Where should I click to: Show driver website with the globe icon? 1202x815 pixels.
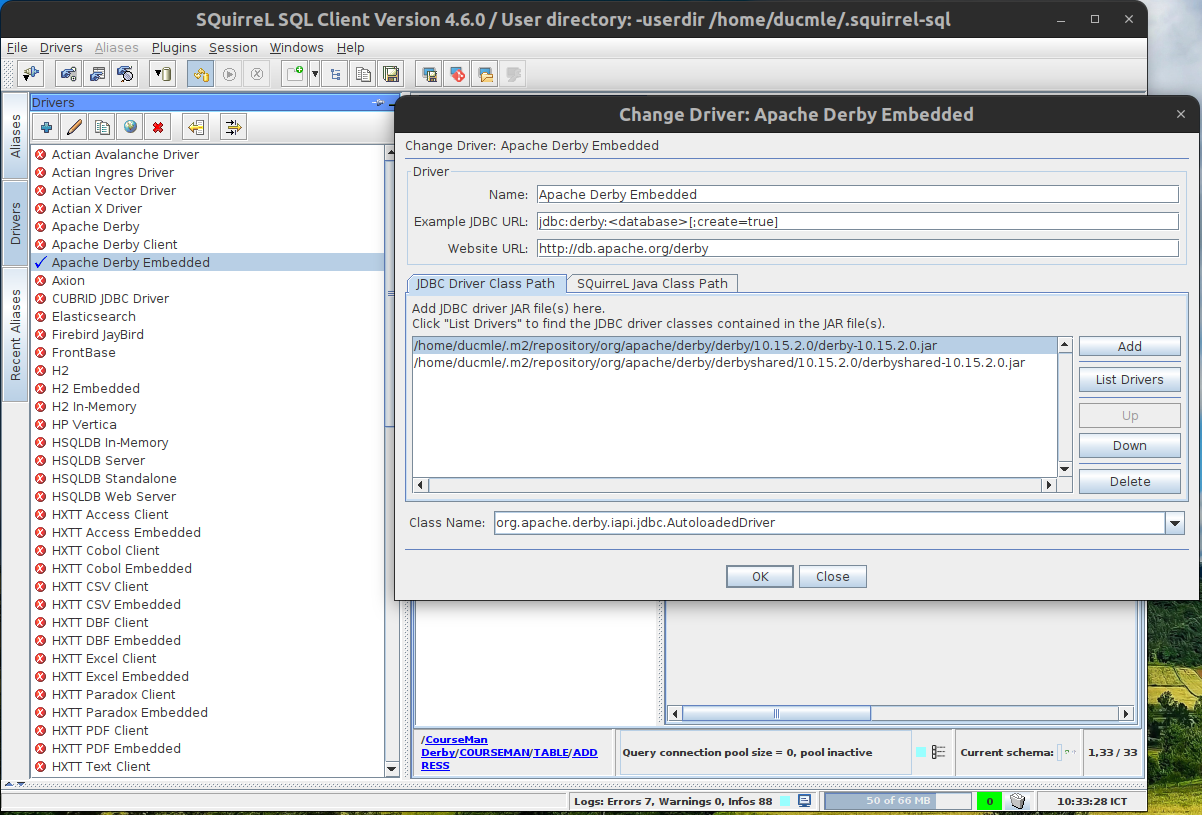(130, 127)
